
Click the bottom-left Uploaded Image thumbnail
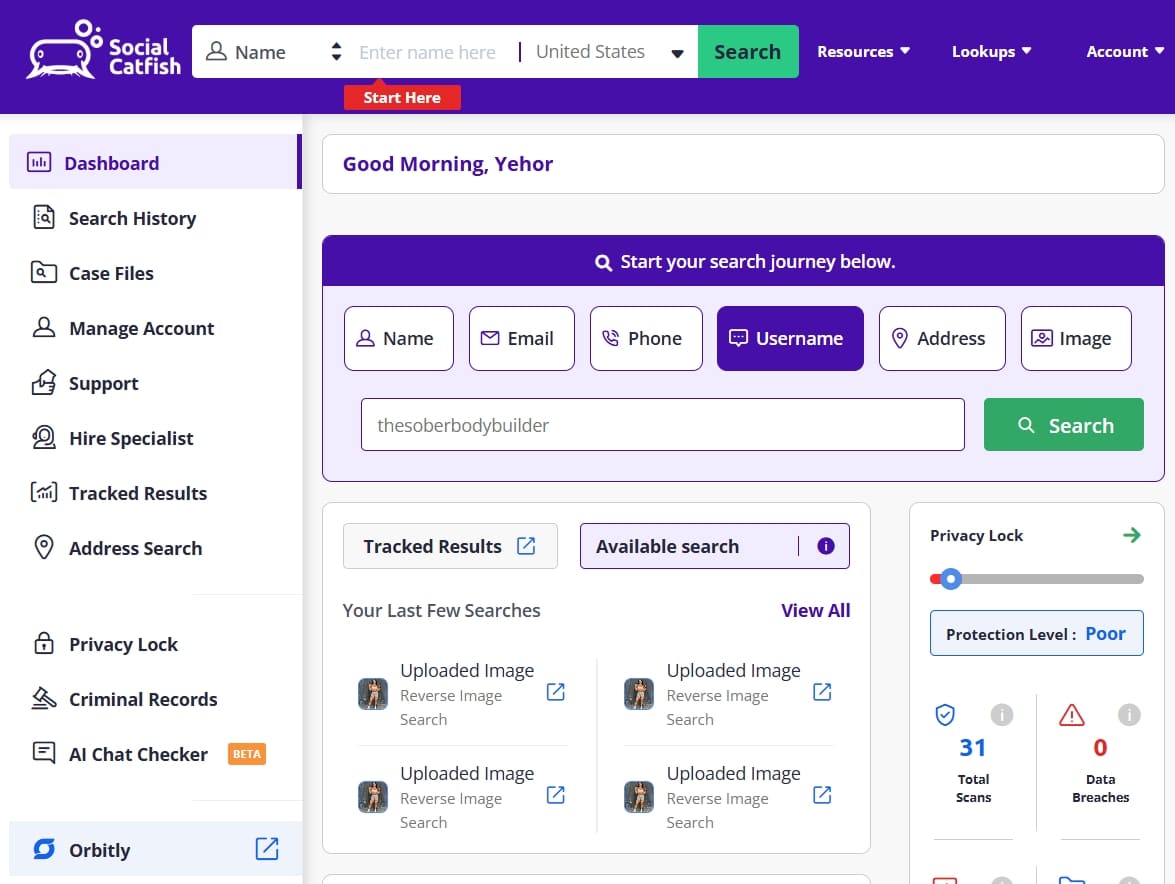(372, 797)
